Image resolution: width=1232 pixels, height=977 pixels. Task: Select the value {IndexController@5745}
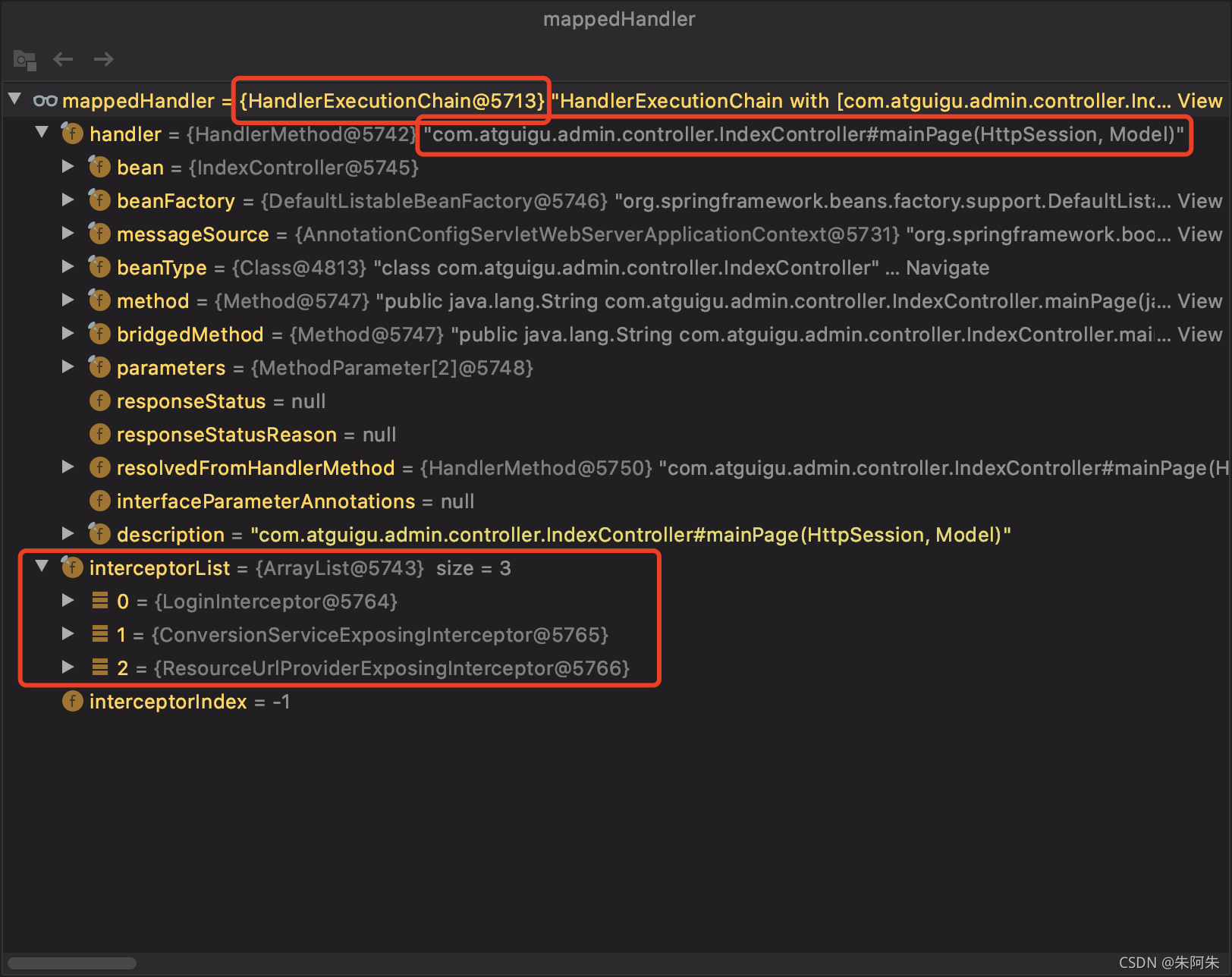tap(303, 168)
